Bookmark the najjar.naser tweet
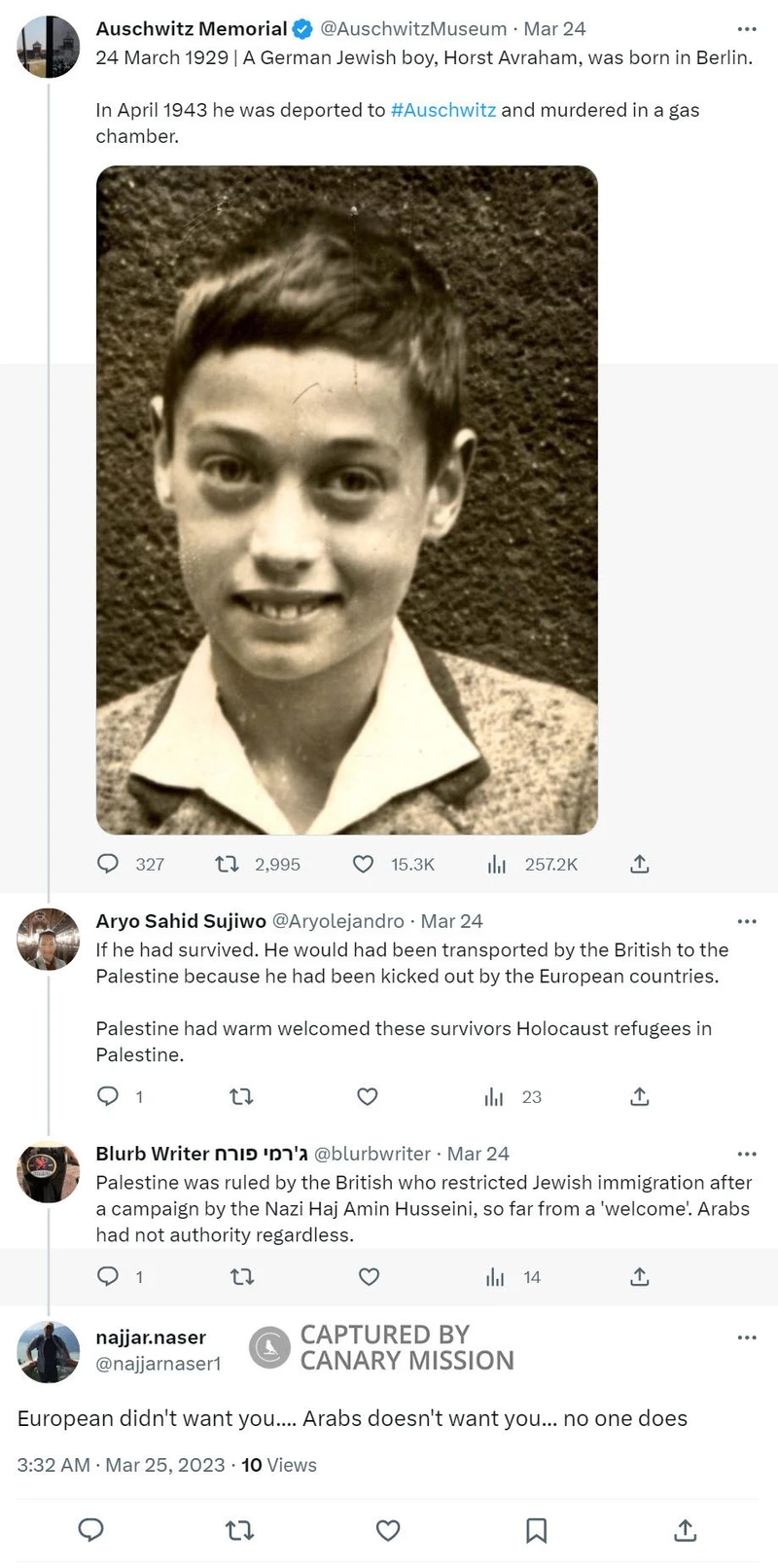The image size is (778, 1568). (536, 1530)
